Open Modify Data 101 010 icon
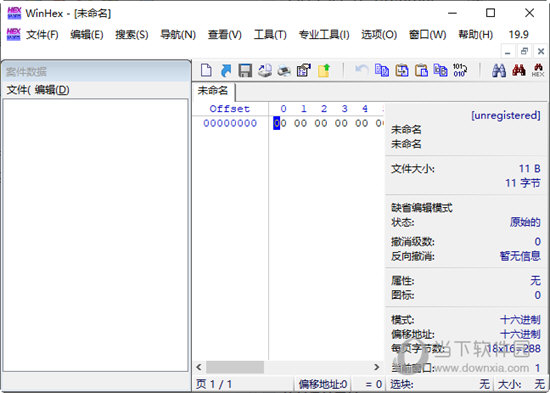 [460, 70]
